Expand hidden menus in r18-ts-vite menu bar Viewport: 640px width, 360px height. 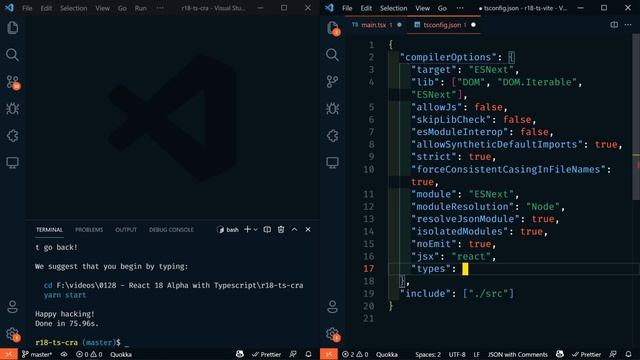(460, 8)
